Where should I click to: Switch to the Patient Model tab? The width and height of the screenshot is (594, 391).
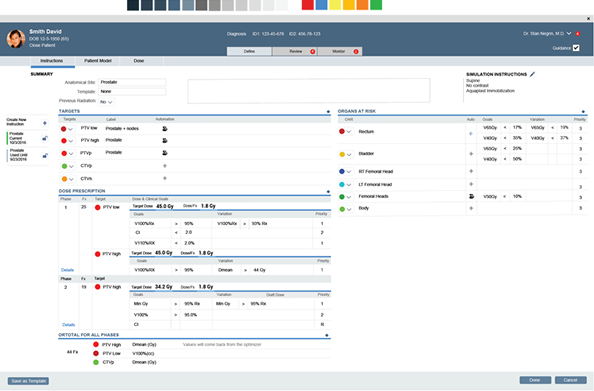pos(98,61)
